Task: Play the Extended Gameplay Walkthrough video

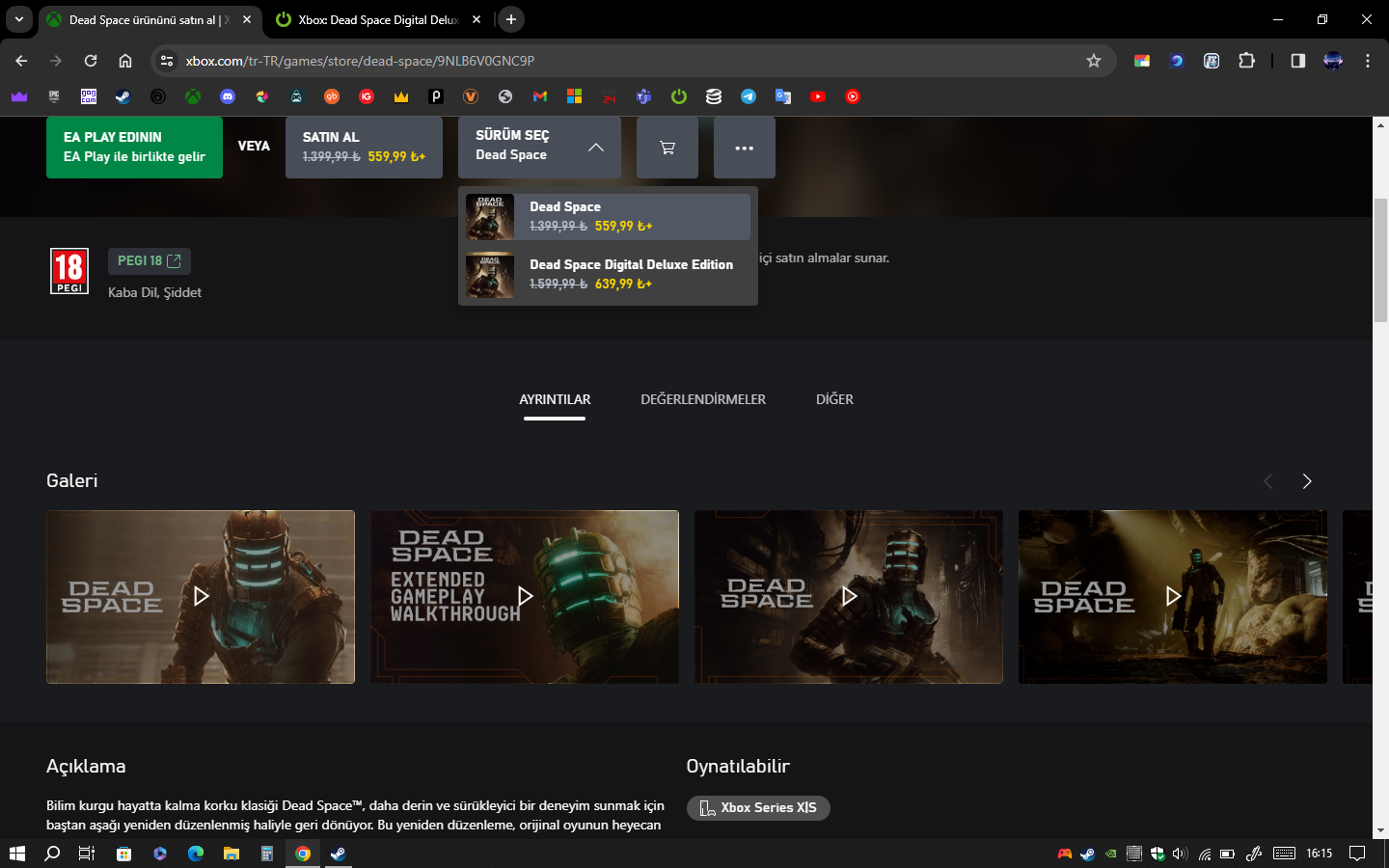Action: 525,597
